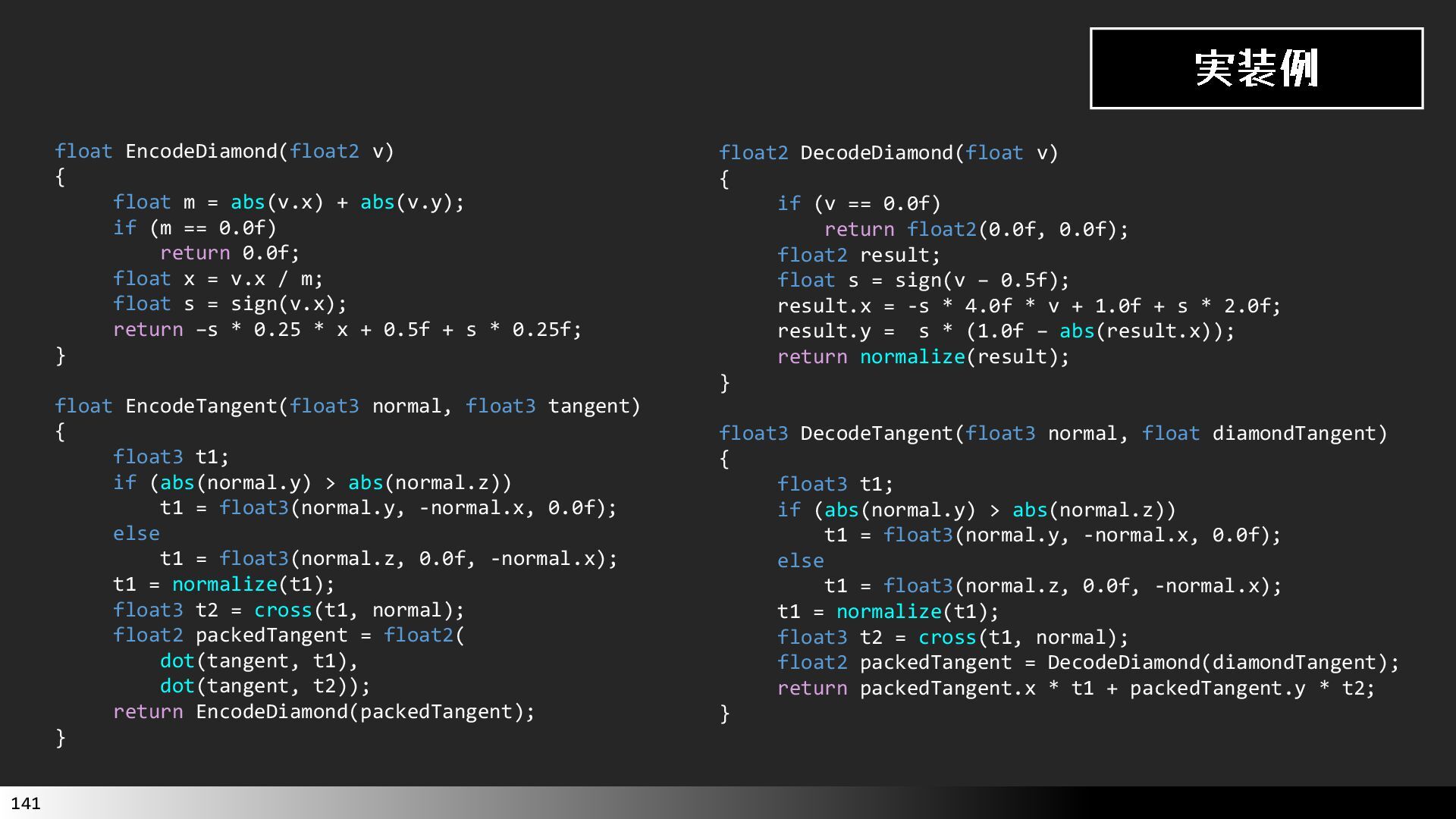Click the 'if (m == 0.0f)' line

point(195,228)
